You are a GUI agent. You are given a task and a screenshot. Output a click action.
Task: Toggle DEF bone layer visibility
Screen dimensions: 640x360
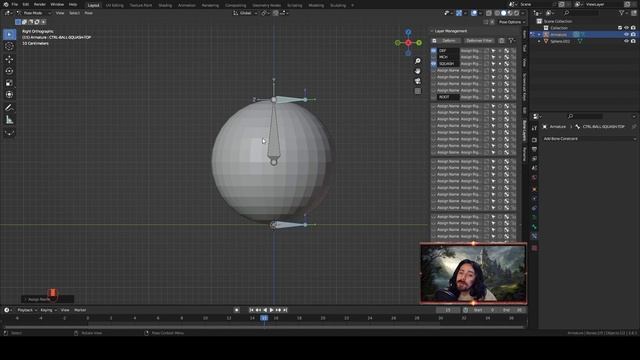click(434, 51)
